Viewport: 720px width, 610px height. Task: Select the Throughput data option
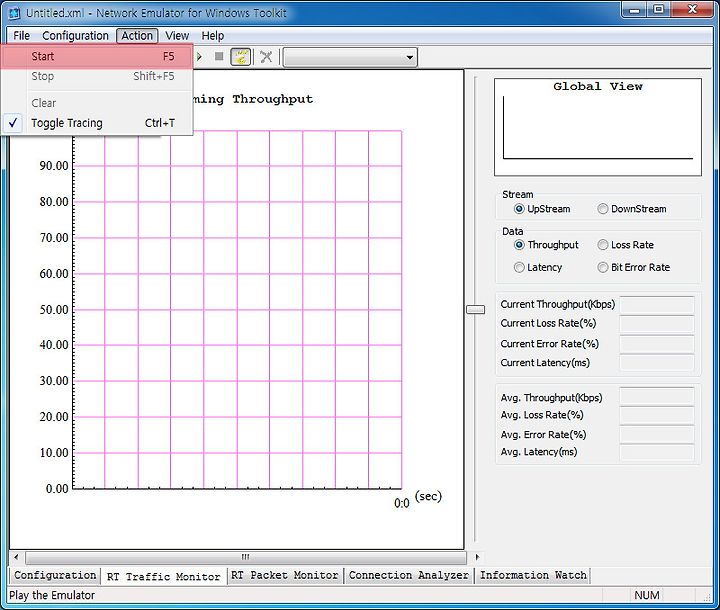pyautogui.click(x=546, y=245)
